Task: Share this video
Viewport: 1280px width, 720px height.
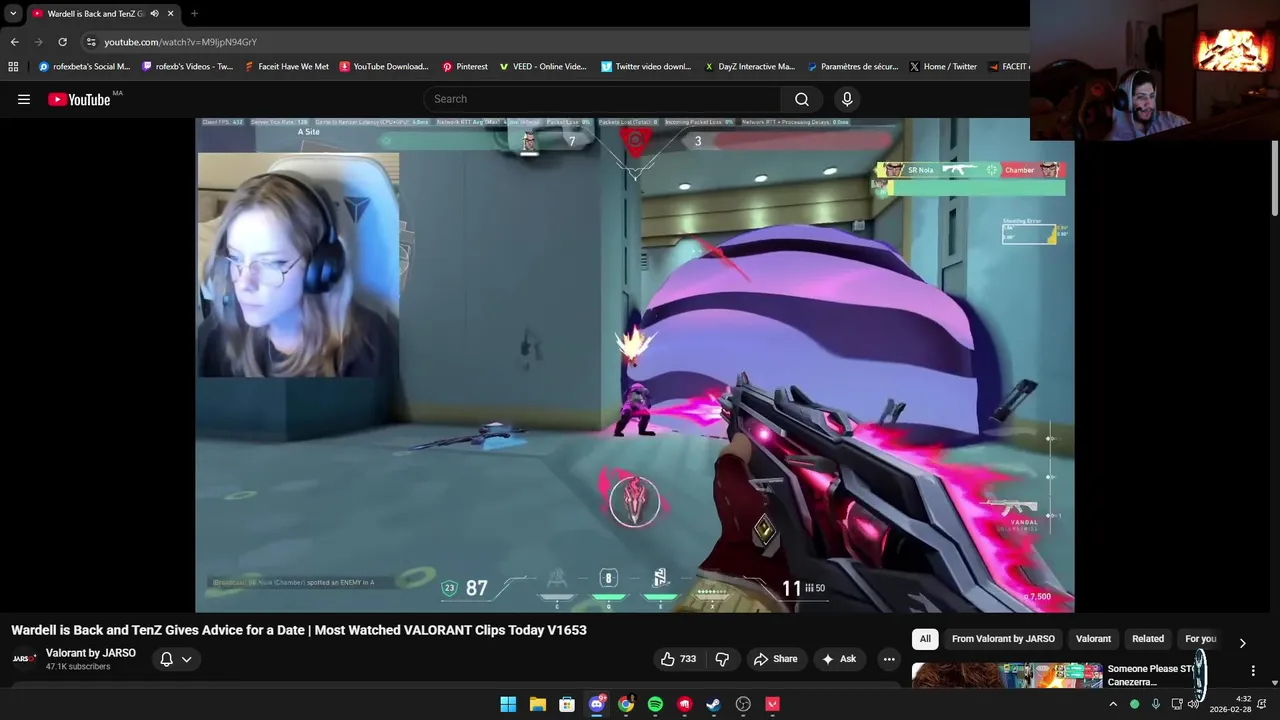Action: pyautogui.click(x=775, y=659)
